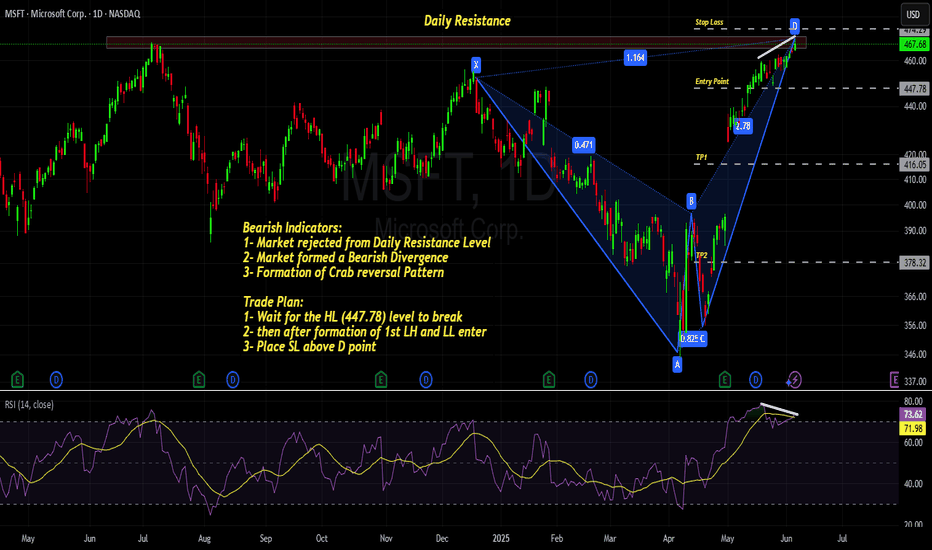The width and height of the screenshot is (932, 550).
Task: Click the "Trade Plan:" heading text
Action: [x=273, y=302]
